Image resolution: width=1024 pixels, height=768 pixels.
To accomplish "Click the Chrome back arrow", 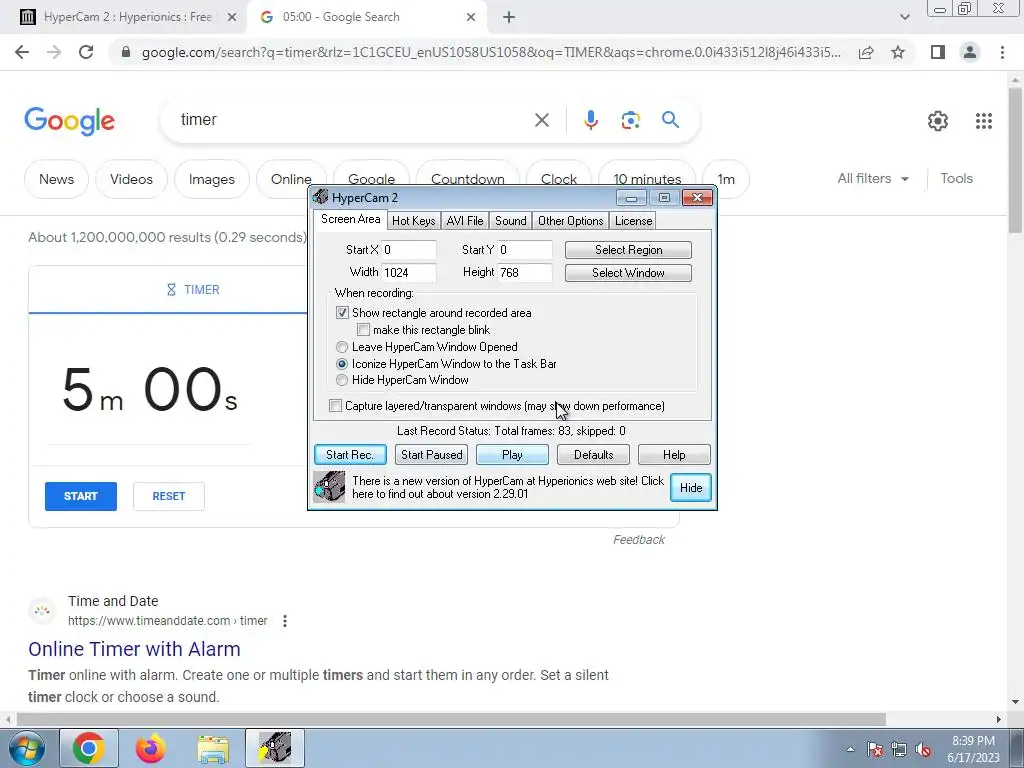I will pyautogui.click(x=22, y=52).
